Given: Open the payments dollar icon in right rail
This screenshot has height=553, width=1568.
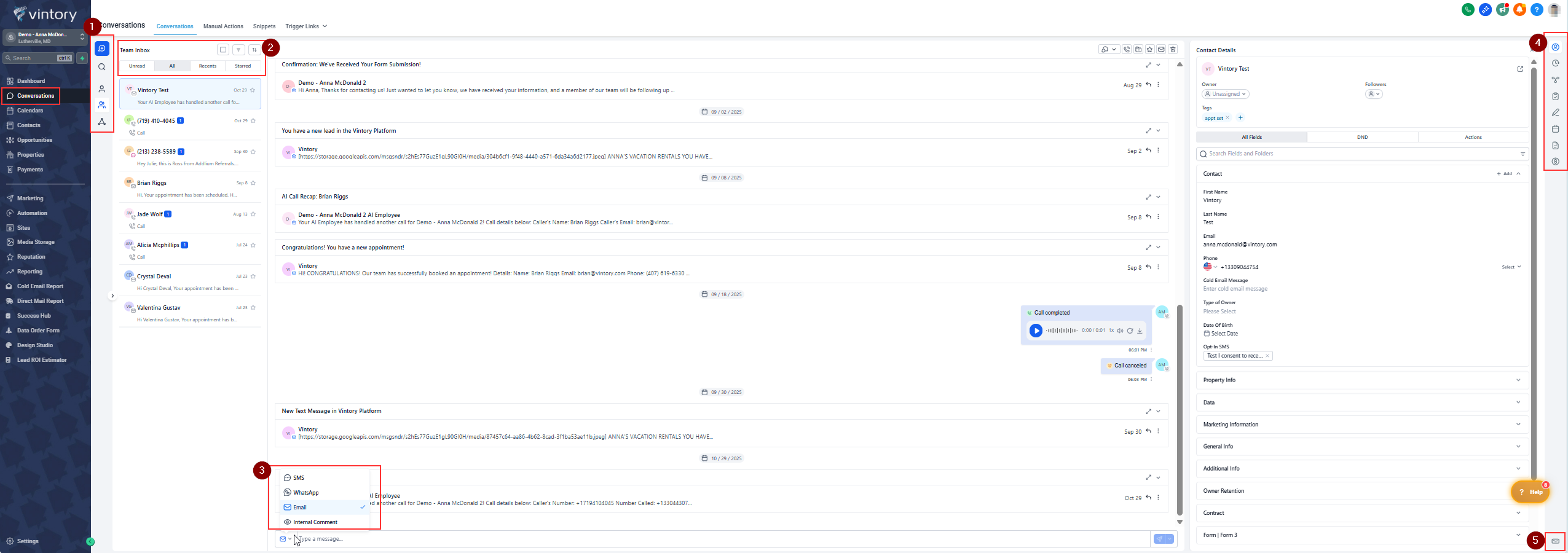Looking at the screenshot, I should tap(1555, 162).
